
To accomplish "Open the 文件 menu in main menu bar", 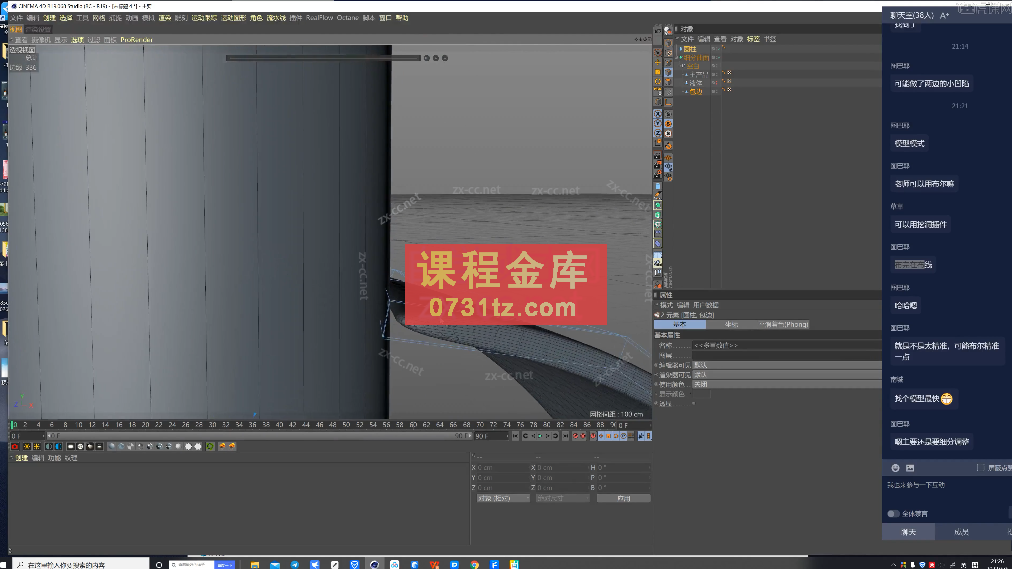I will [17, 18].
